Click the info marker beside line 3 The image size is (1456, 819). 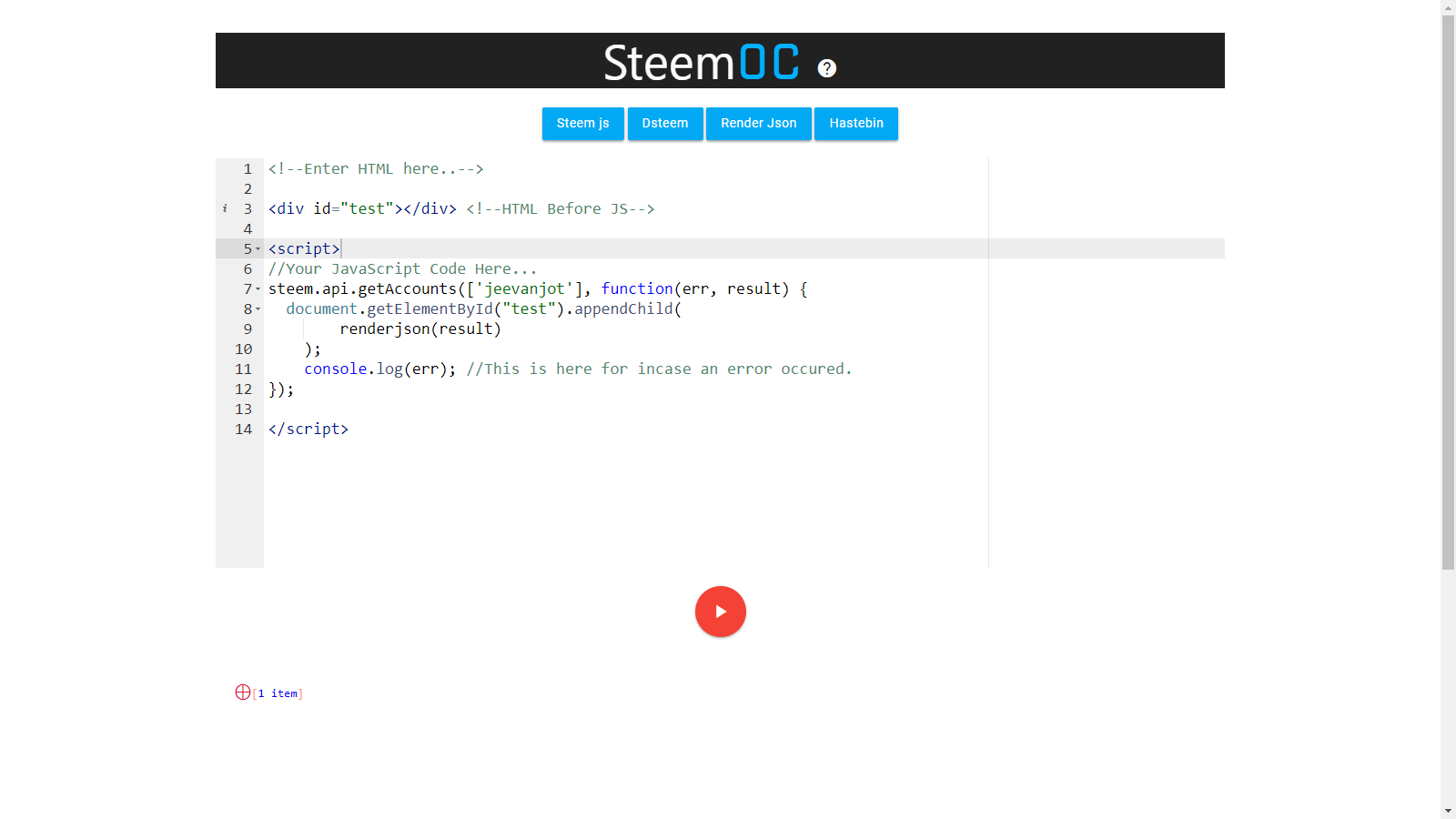pyautogui.click(x=225, y=208)
